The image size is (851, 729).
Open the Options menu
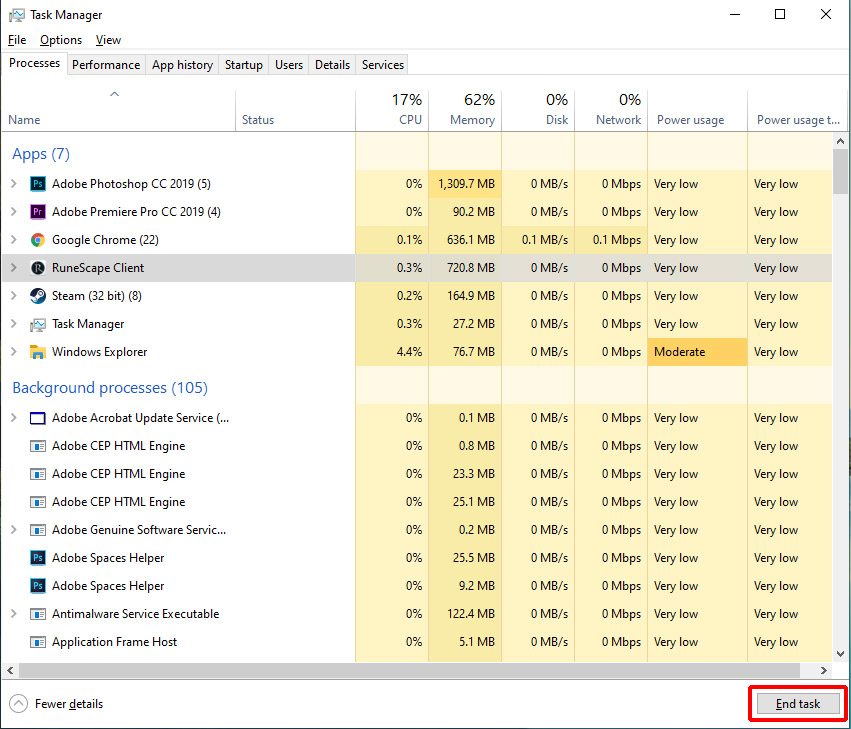point(61,40)
